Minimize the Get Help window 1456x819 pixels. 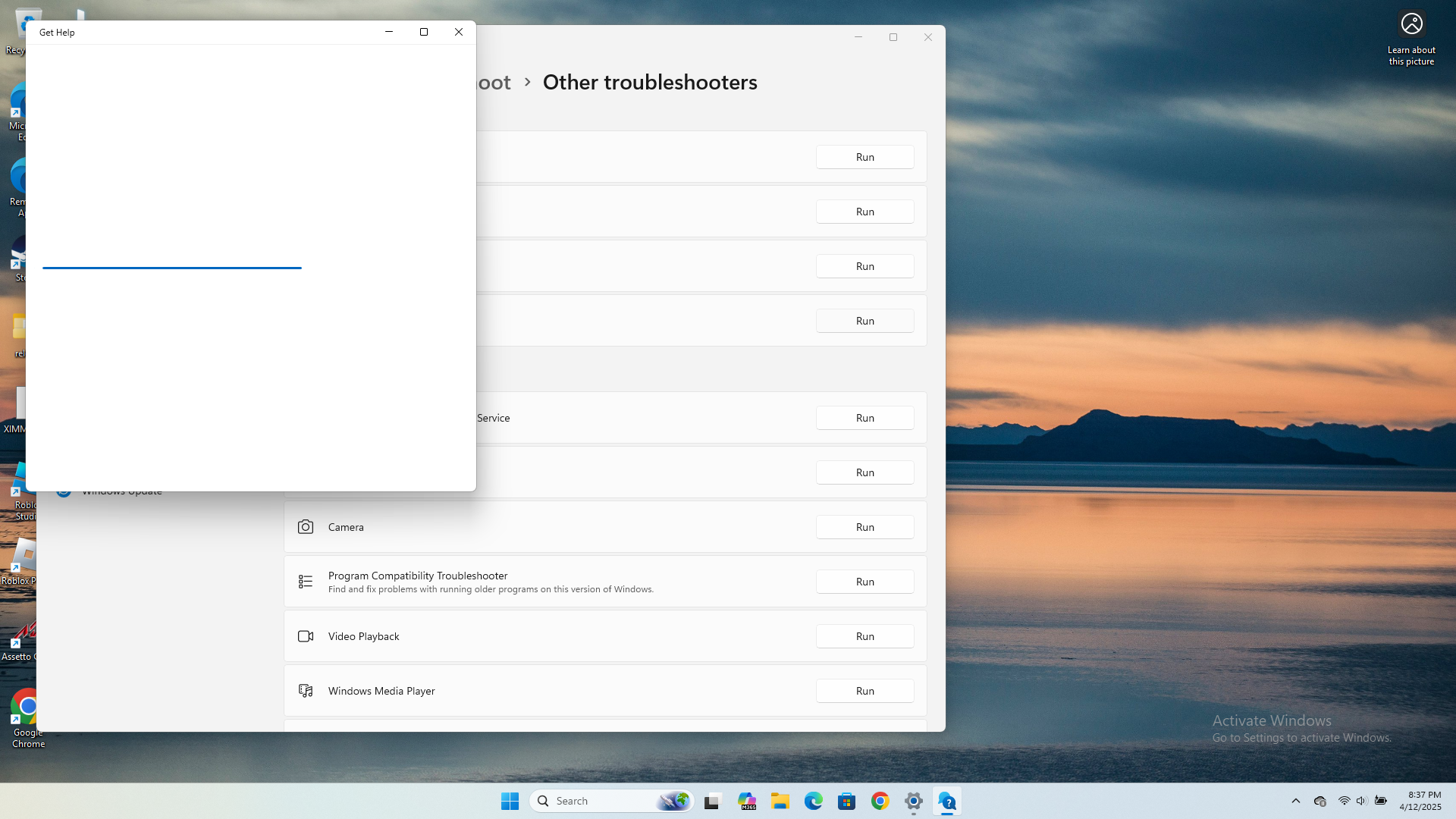click(389, 32)
